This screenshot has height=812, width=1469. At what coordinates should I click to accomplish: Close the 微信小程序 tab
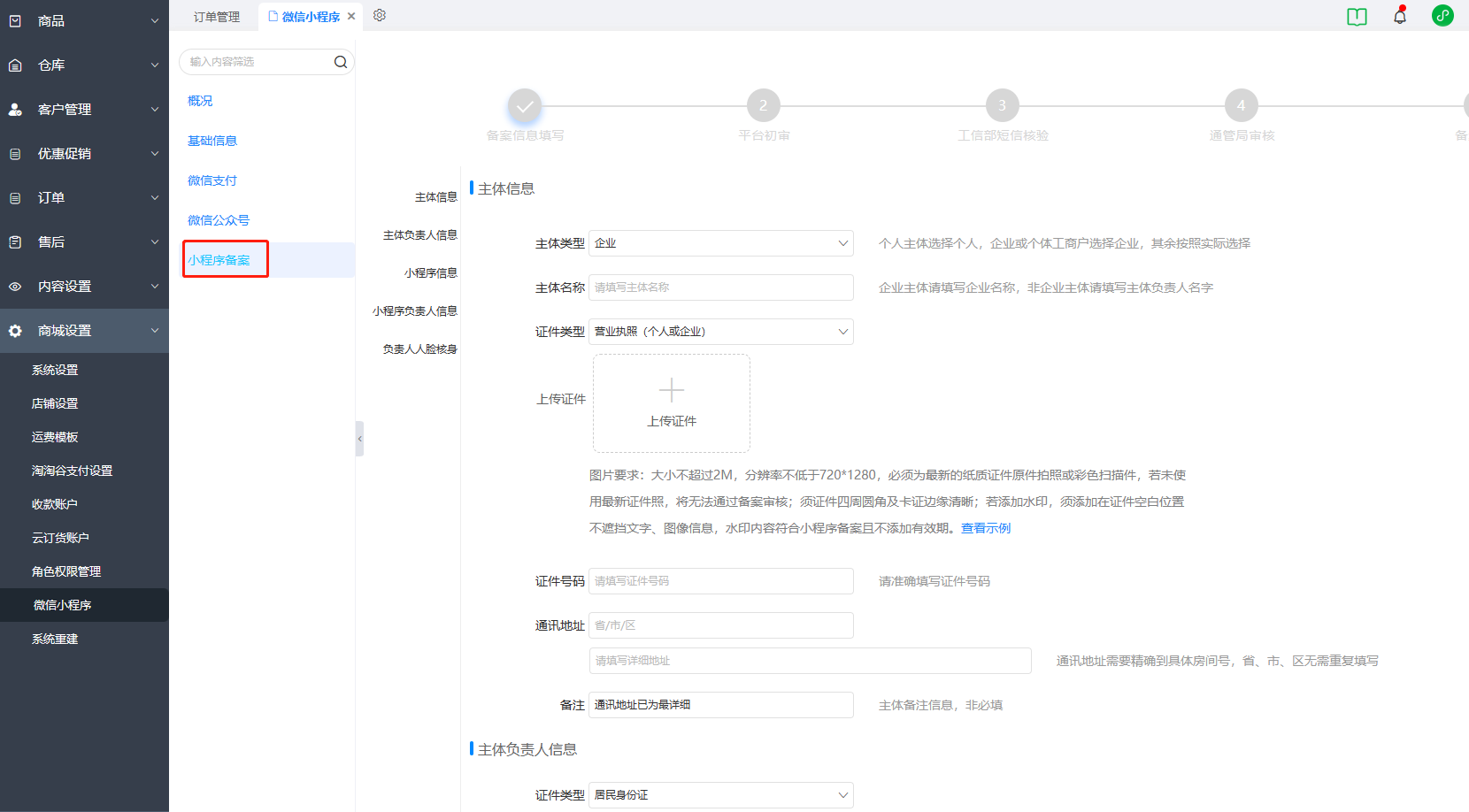[351, 16]
